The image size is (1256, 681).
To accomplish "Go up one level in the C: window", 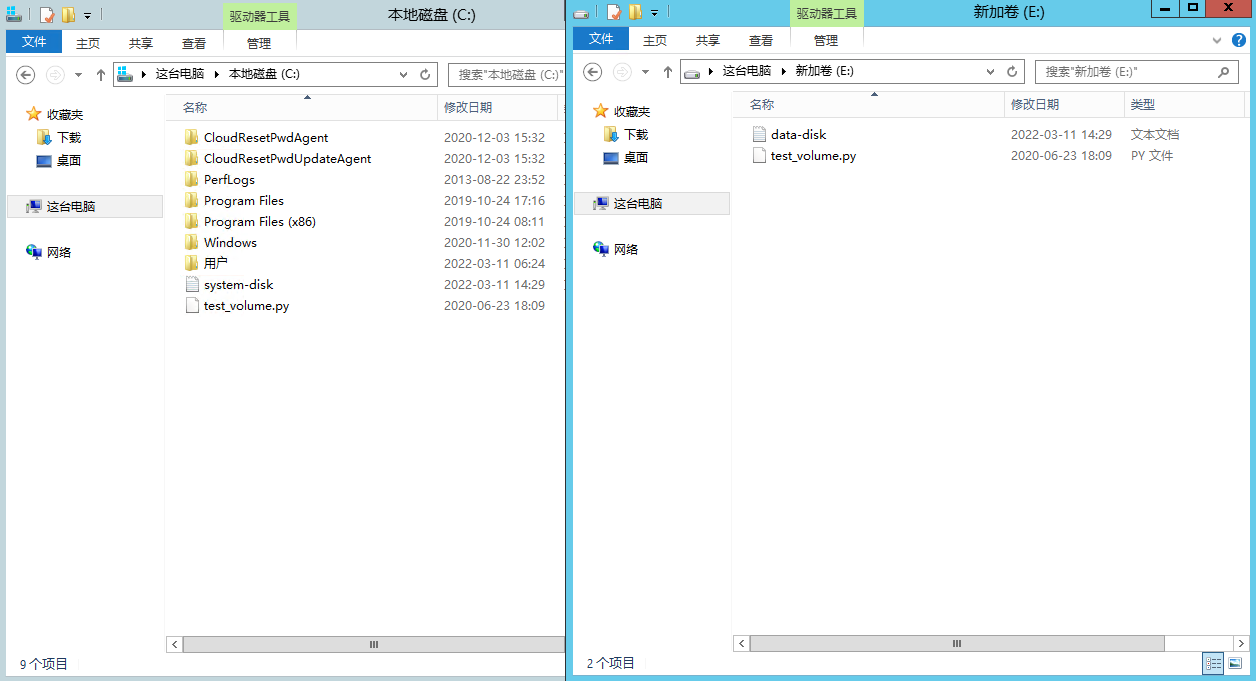I will 100,75.
